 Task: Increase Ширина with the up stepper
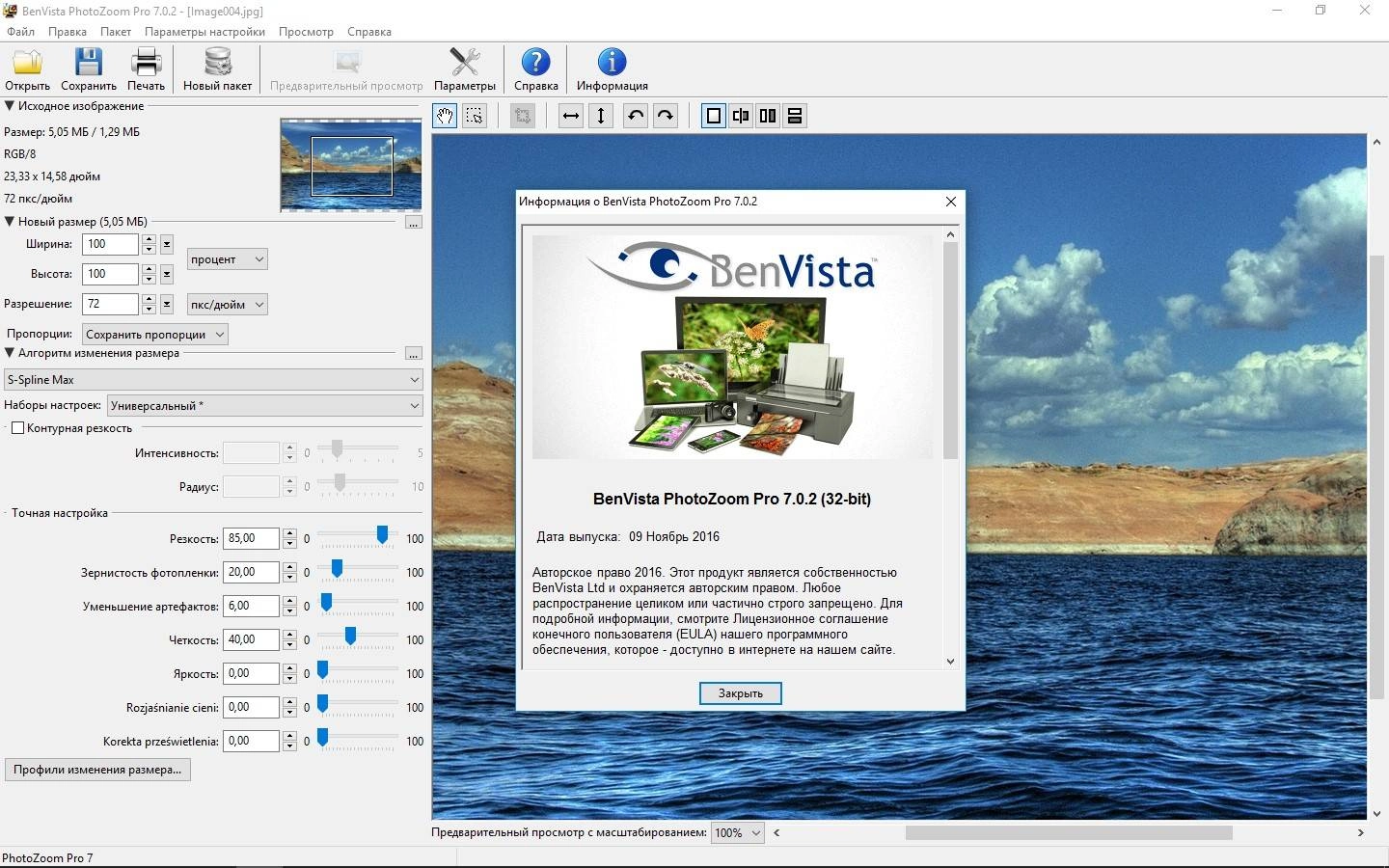coord(149,239)
